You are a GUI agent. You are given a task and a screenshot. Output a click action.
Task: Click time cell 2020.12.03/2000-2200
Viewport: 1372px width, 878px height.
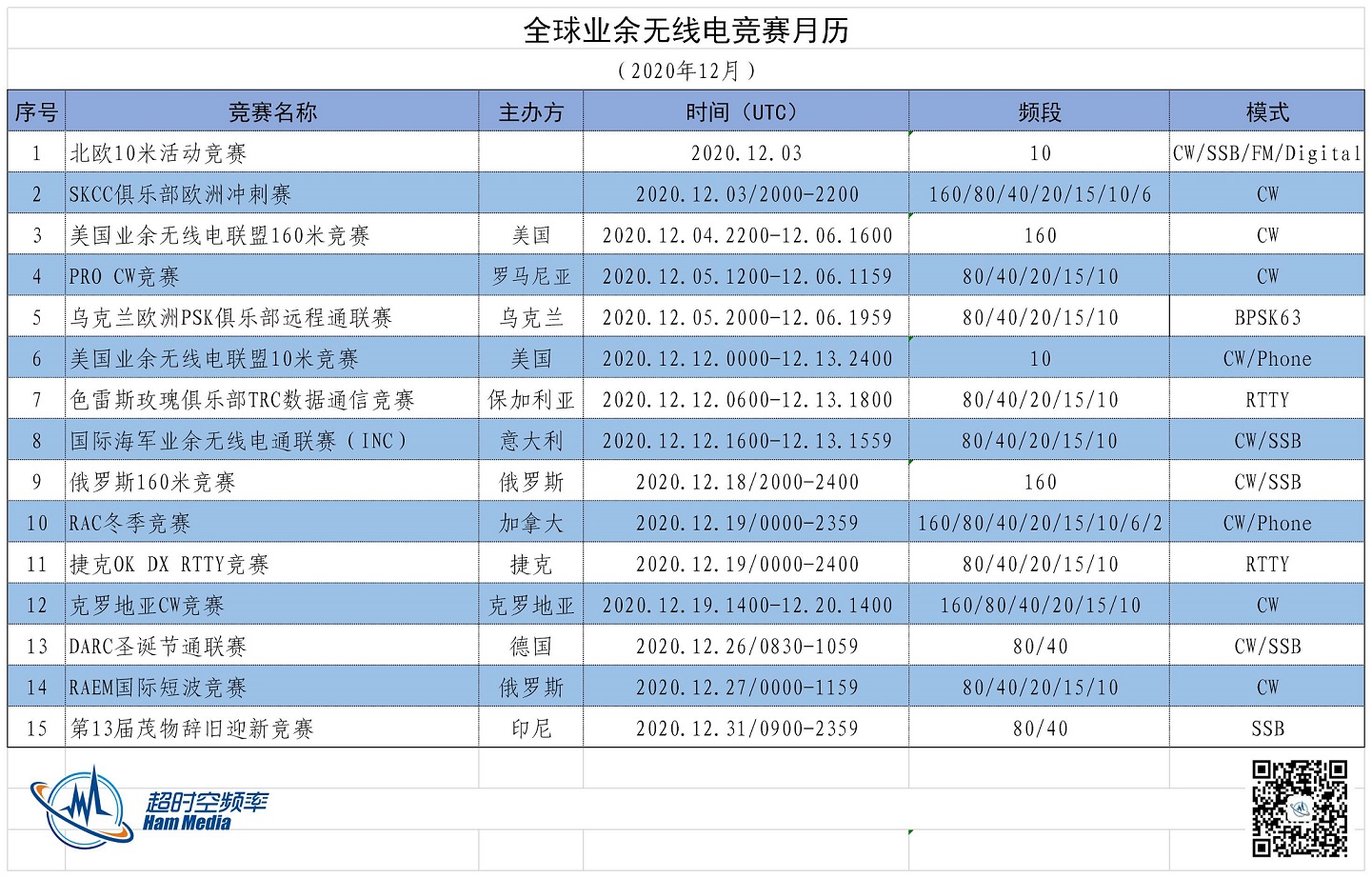[x=746, y=194]
